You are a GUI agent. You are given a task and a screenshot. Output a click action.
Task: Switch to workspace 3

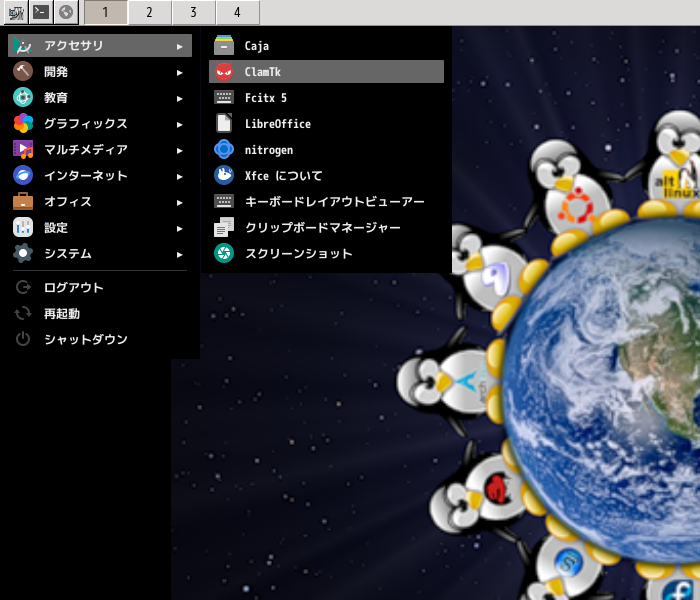(x=193, y=12)
